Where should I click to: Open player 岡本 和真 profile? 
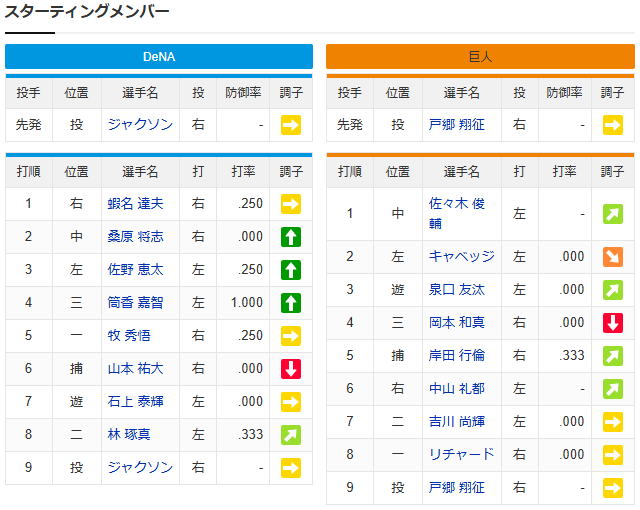tap(457, 323)
